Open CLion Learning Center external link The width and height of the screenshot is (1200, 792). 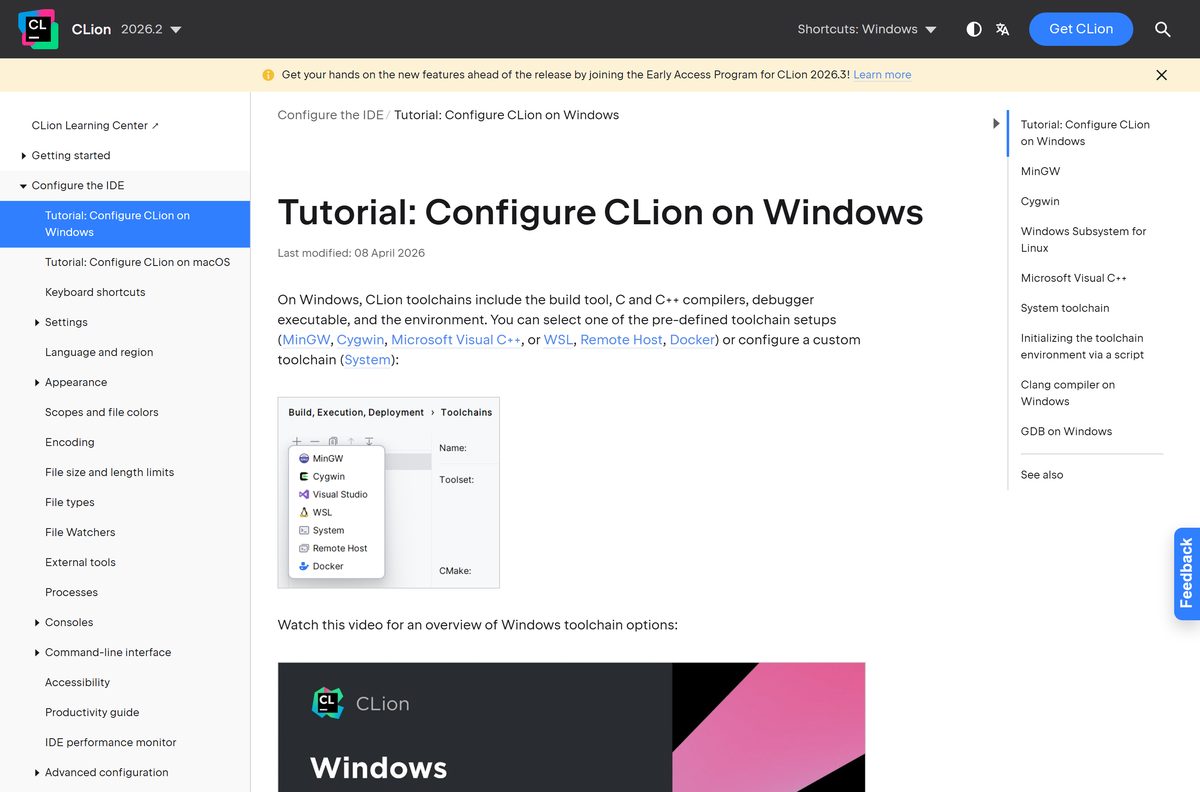[95, 125]
